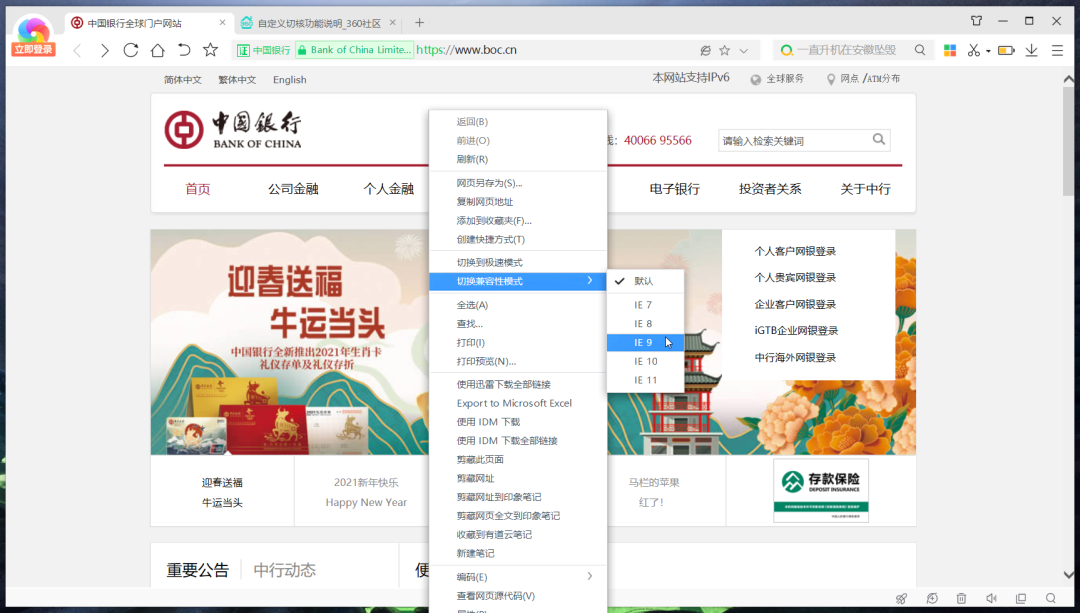
Task: Choose IE 9 compatibility mode
Action: click(645, 342)
